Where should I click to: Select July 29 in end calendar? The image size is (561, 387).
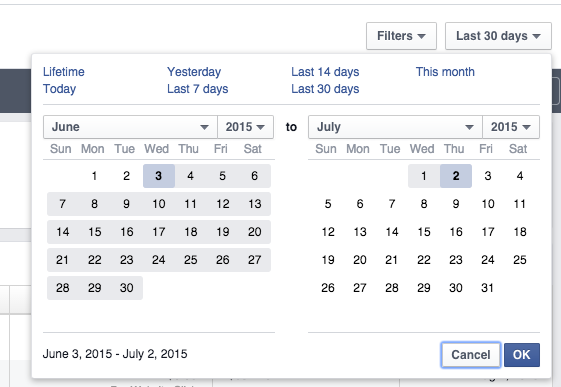tap(424, 288)
